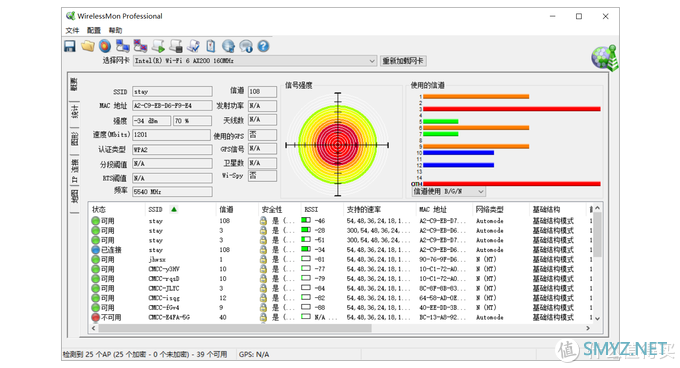Switch to the 地图 vertical tab

tap(74, 196)
